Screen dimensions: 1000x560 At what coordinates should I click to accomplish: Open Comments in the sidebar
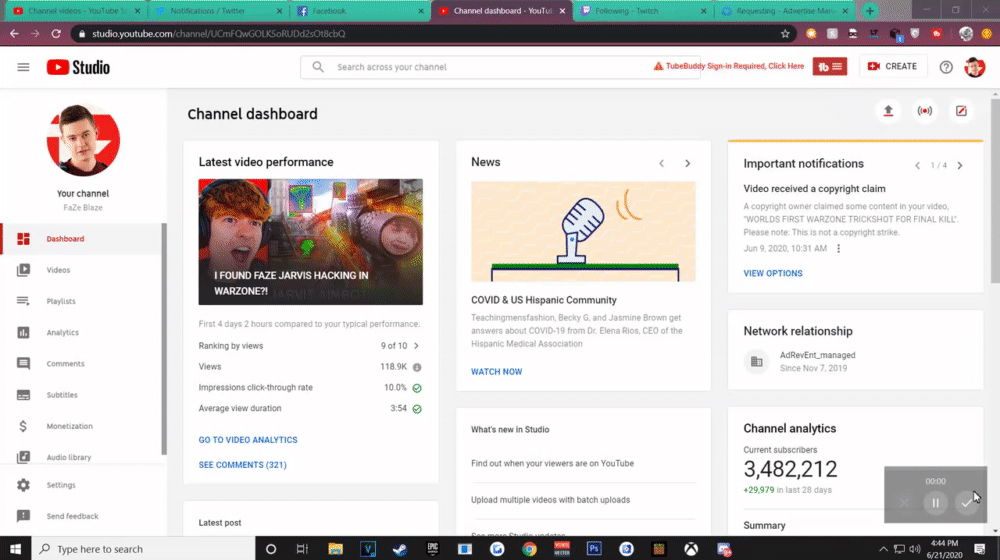(x=81, y=364)
